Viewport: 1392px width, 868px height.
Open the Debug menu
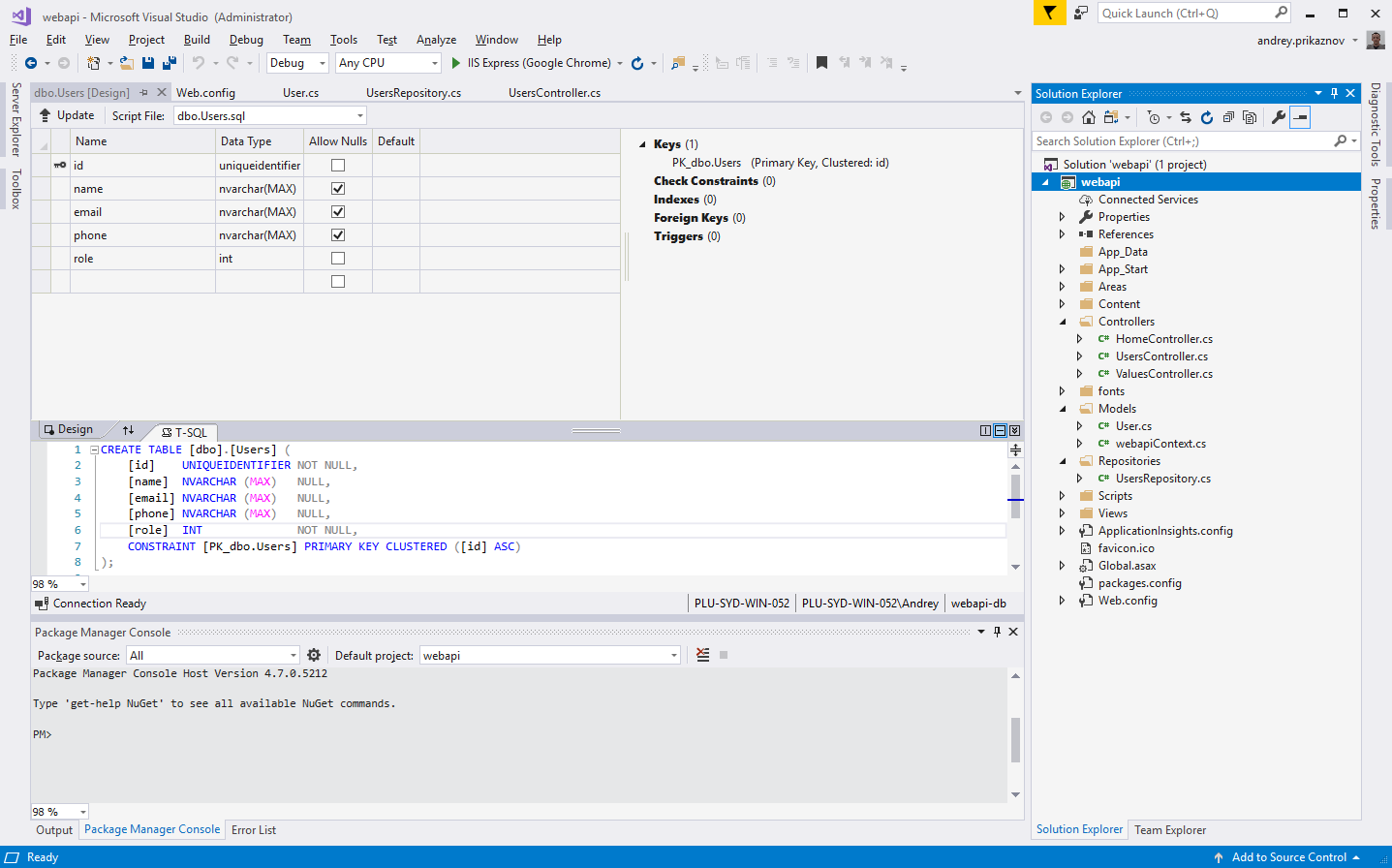[x=246, y=40]
